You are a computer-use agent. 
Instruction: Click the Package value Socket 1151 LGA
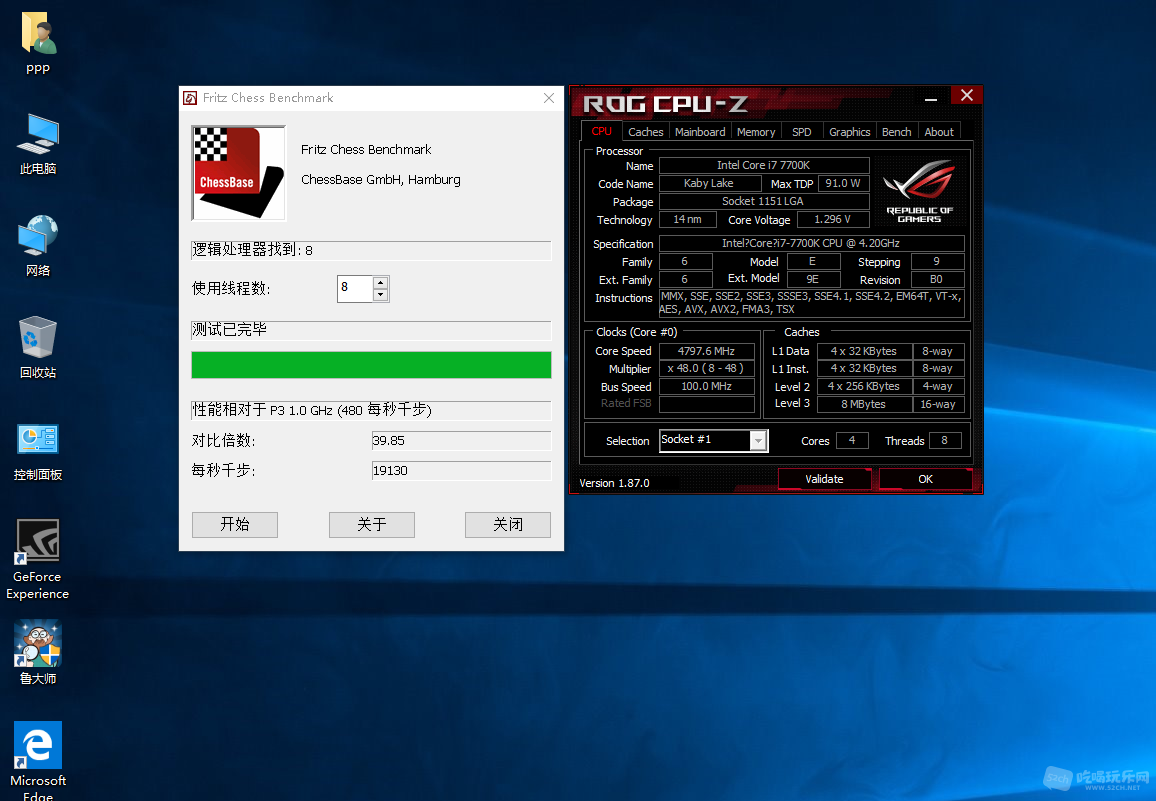pyautogui.click(x=764, y=201)
